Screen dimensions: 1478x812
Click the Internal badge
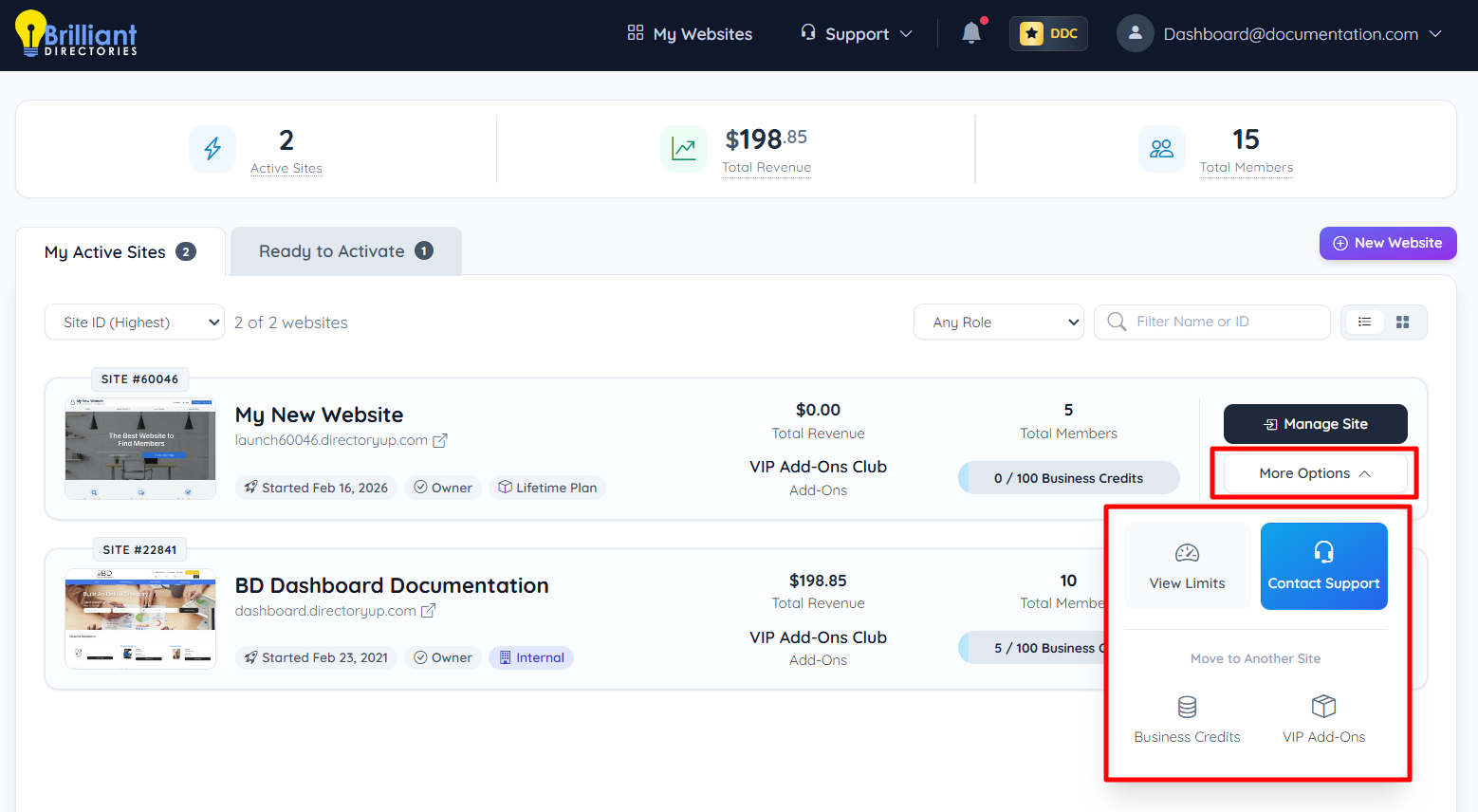point(531,657)
